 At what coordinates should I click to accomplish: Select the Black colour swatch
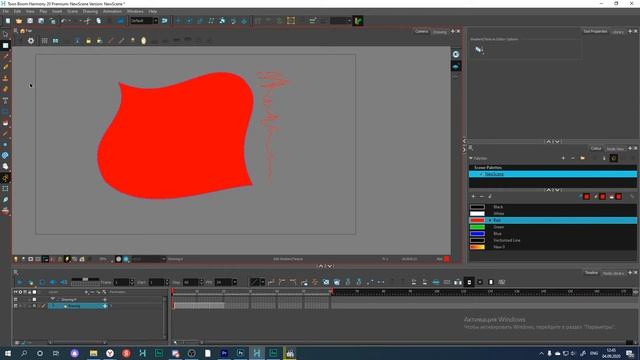[477, 207]
